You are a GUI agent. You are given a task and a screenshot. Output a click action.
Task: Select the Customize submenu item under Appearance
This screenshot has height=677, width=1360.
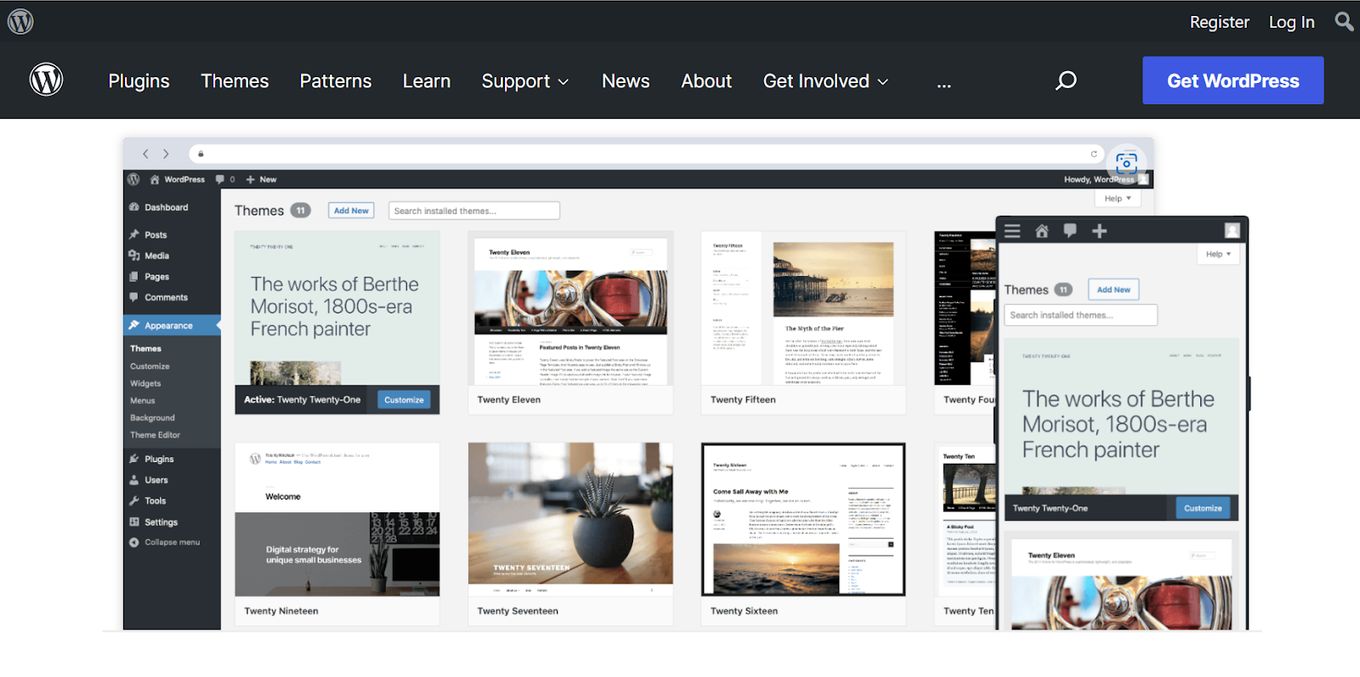pyautogui.click(x=150, y=366)
